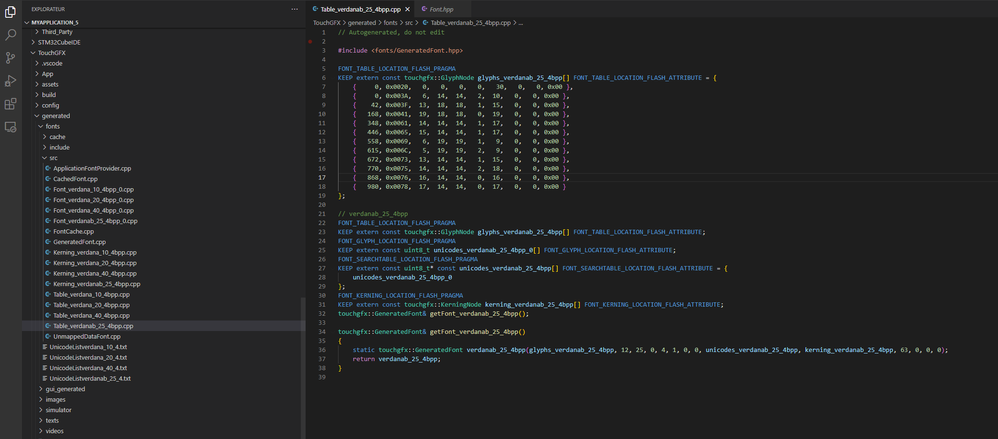Open the Search view icon
The image size is (998, 439).
point(10,34)
